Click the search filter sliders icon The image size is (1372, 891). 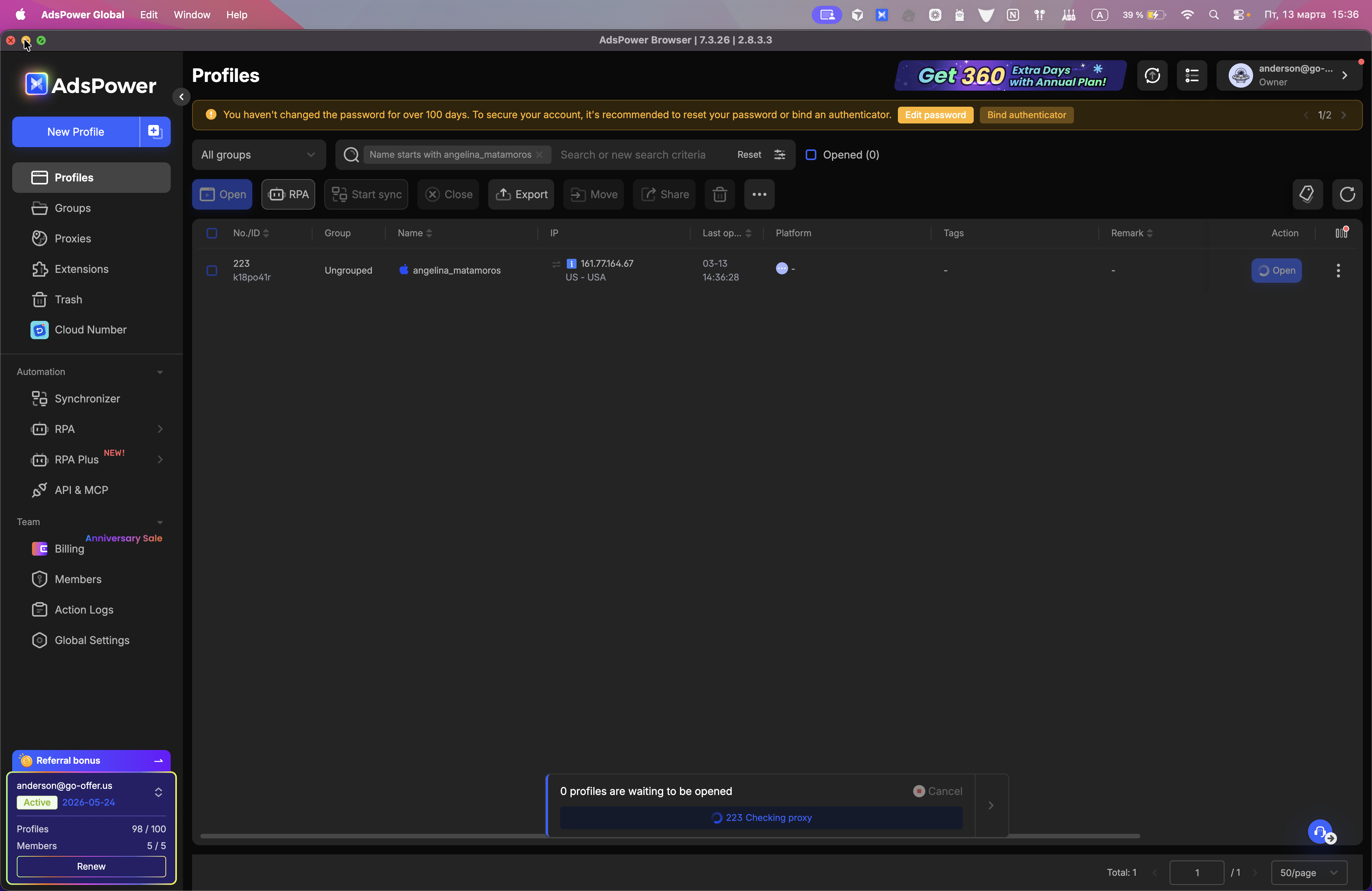779,154
